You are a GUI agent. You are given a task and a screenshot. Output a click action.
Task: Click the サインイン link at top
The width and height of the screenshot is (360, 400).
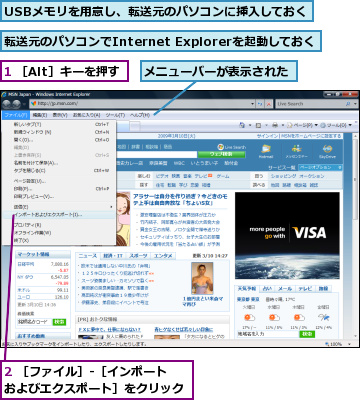click(266, 136)
